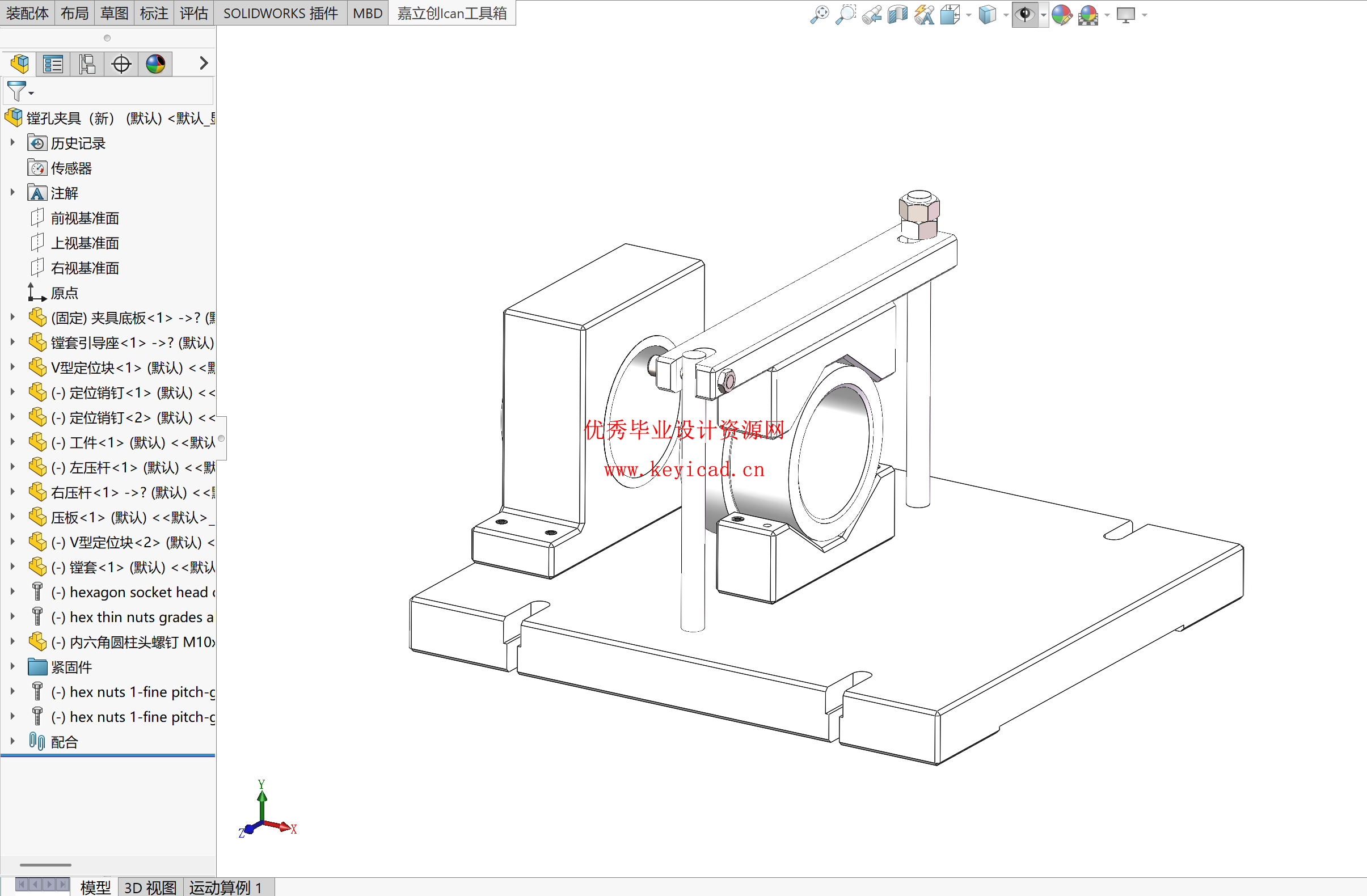
Task: Select the 标注 ribbon tab
Action: pyautogui.click(x=154, y=12)
